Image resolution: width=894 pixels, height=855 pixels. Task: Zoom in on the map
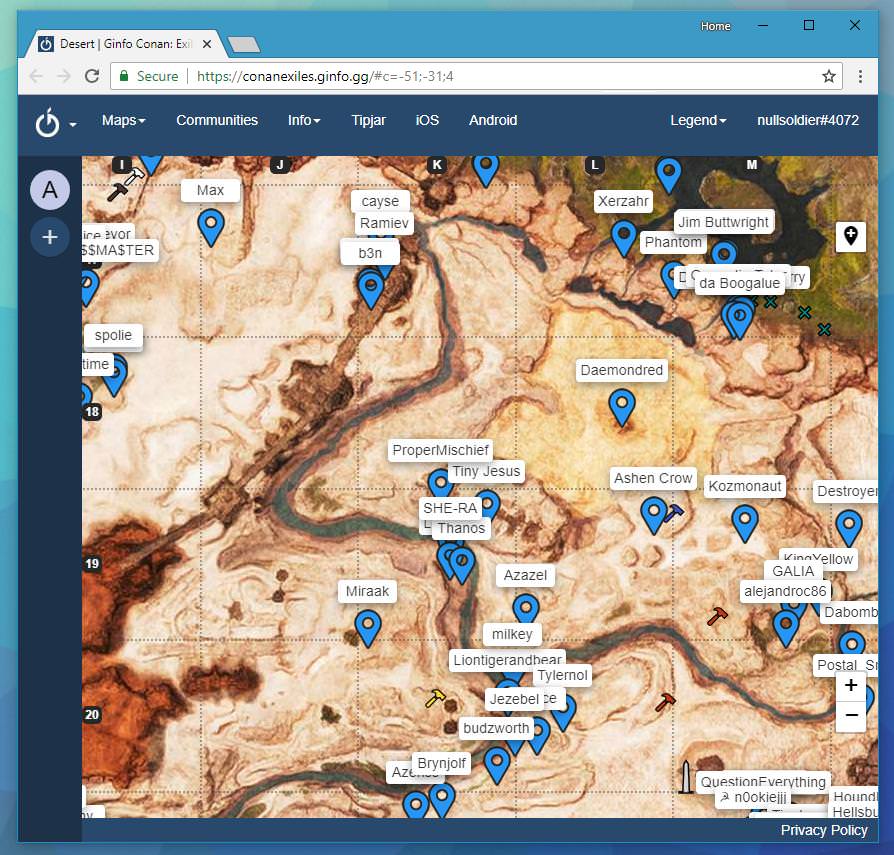(851, 685)
